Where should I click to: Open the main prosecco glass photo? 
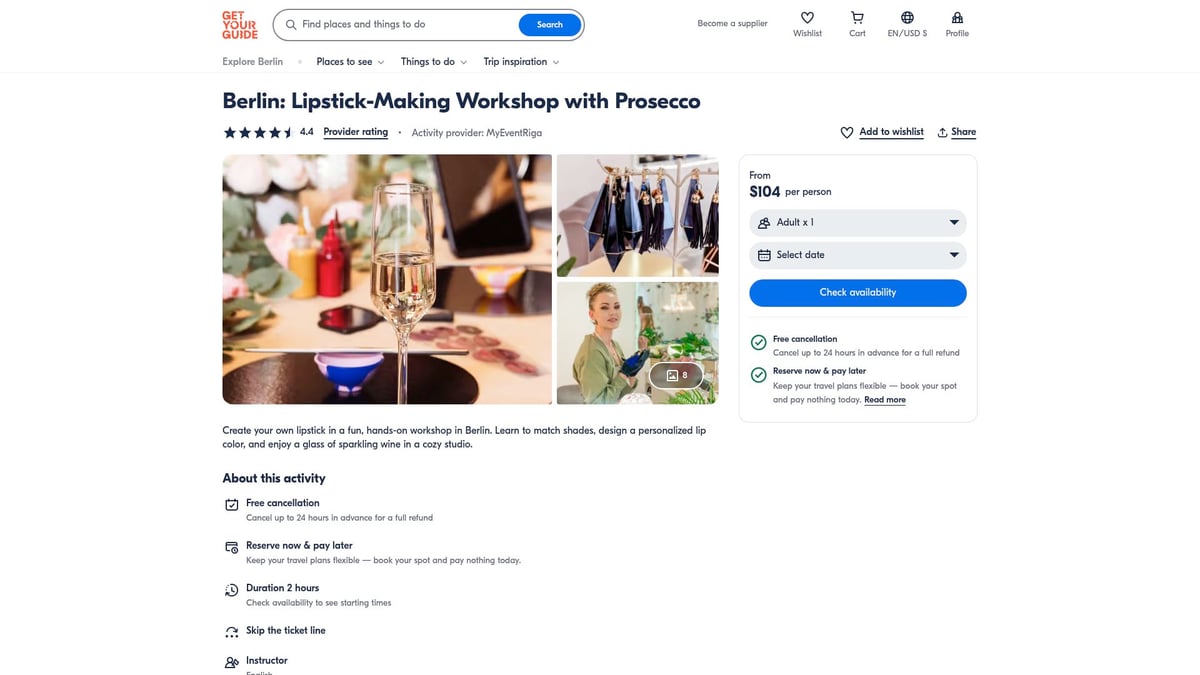coord(387,279)
